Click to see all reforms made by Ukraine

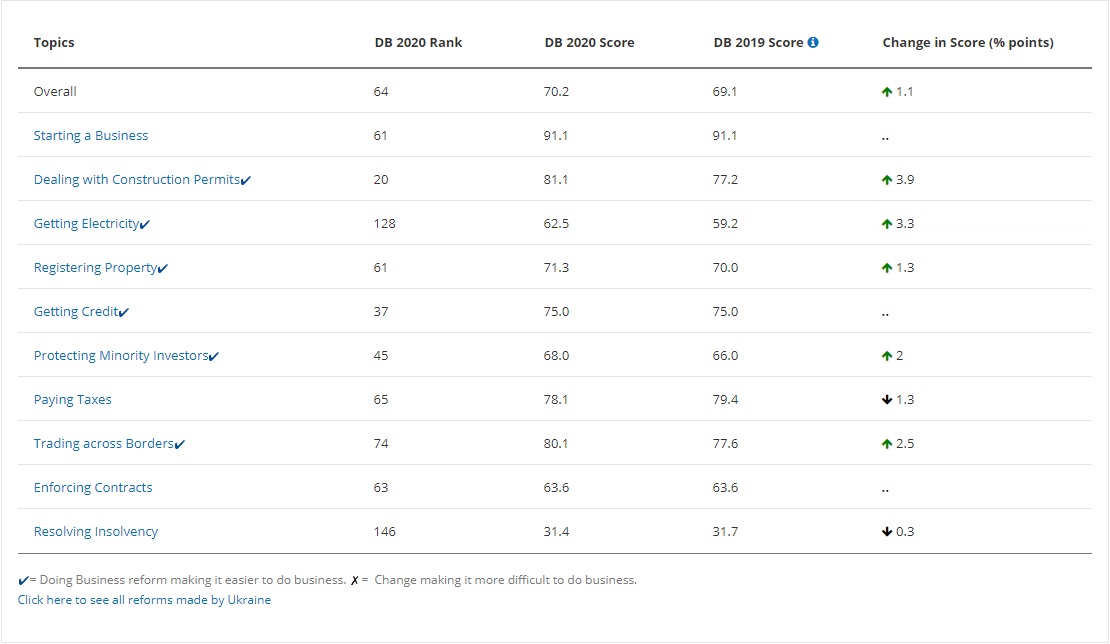click(144, 600)
